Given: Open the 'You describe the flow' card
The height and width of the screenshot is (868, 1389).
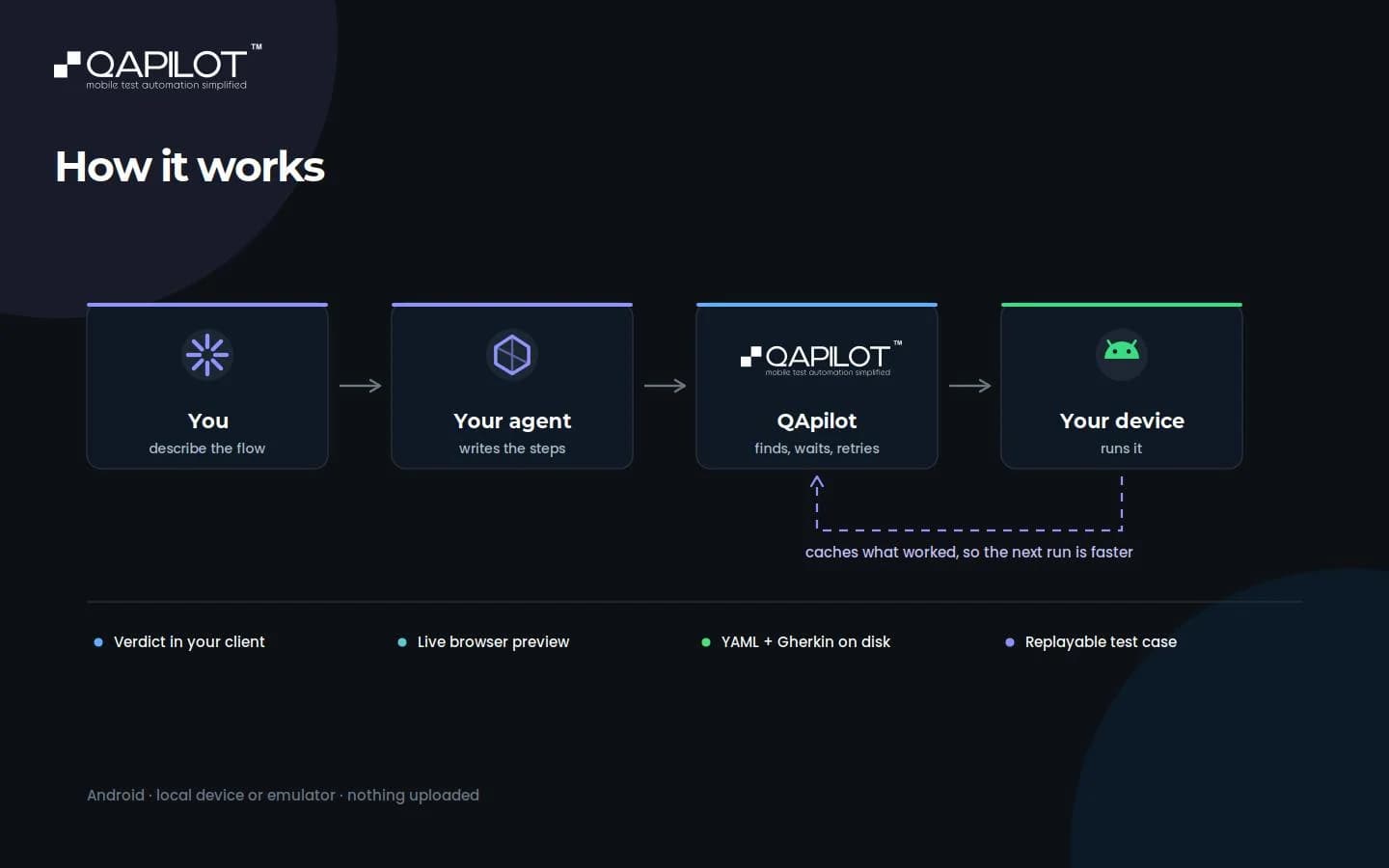Looking at the screenshot, I should (207, 386).
